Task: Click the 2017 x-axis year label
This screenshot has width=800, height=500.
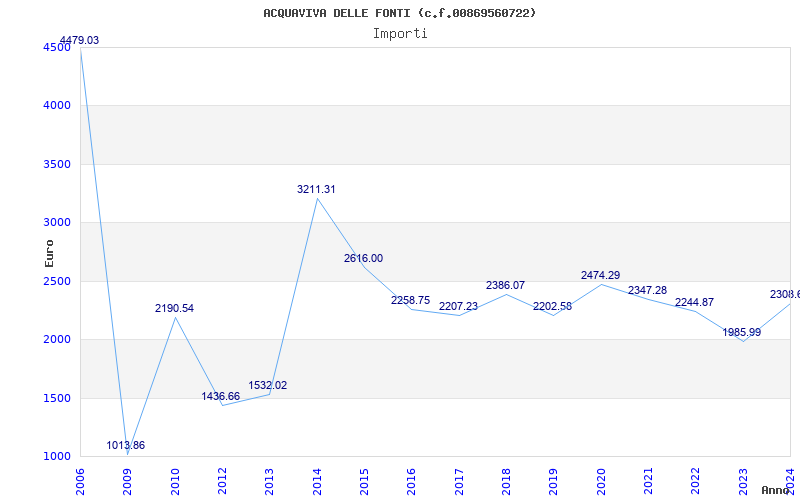Action: click(459, 482)
